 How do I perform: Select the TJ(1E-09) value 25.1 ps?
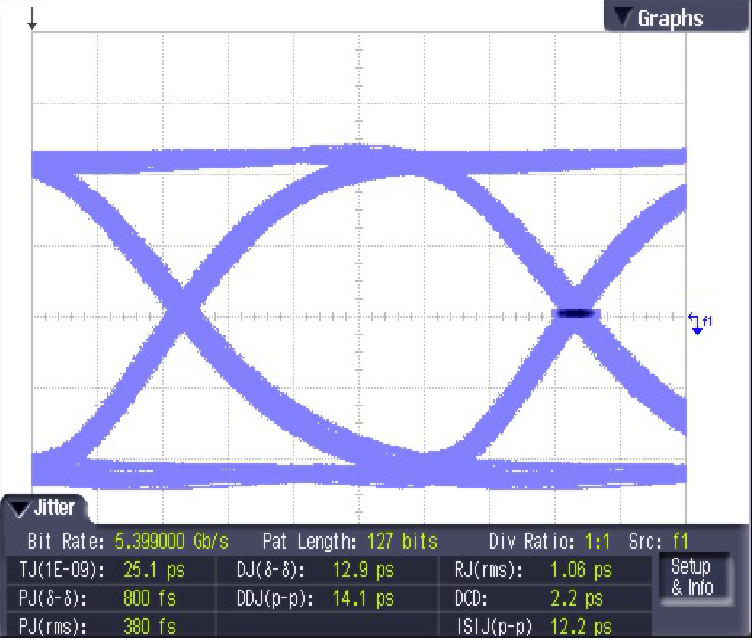153,570
